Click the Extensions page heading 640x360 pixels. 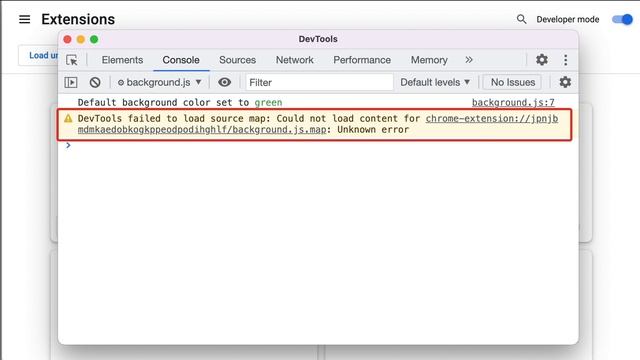coord(78,19)
